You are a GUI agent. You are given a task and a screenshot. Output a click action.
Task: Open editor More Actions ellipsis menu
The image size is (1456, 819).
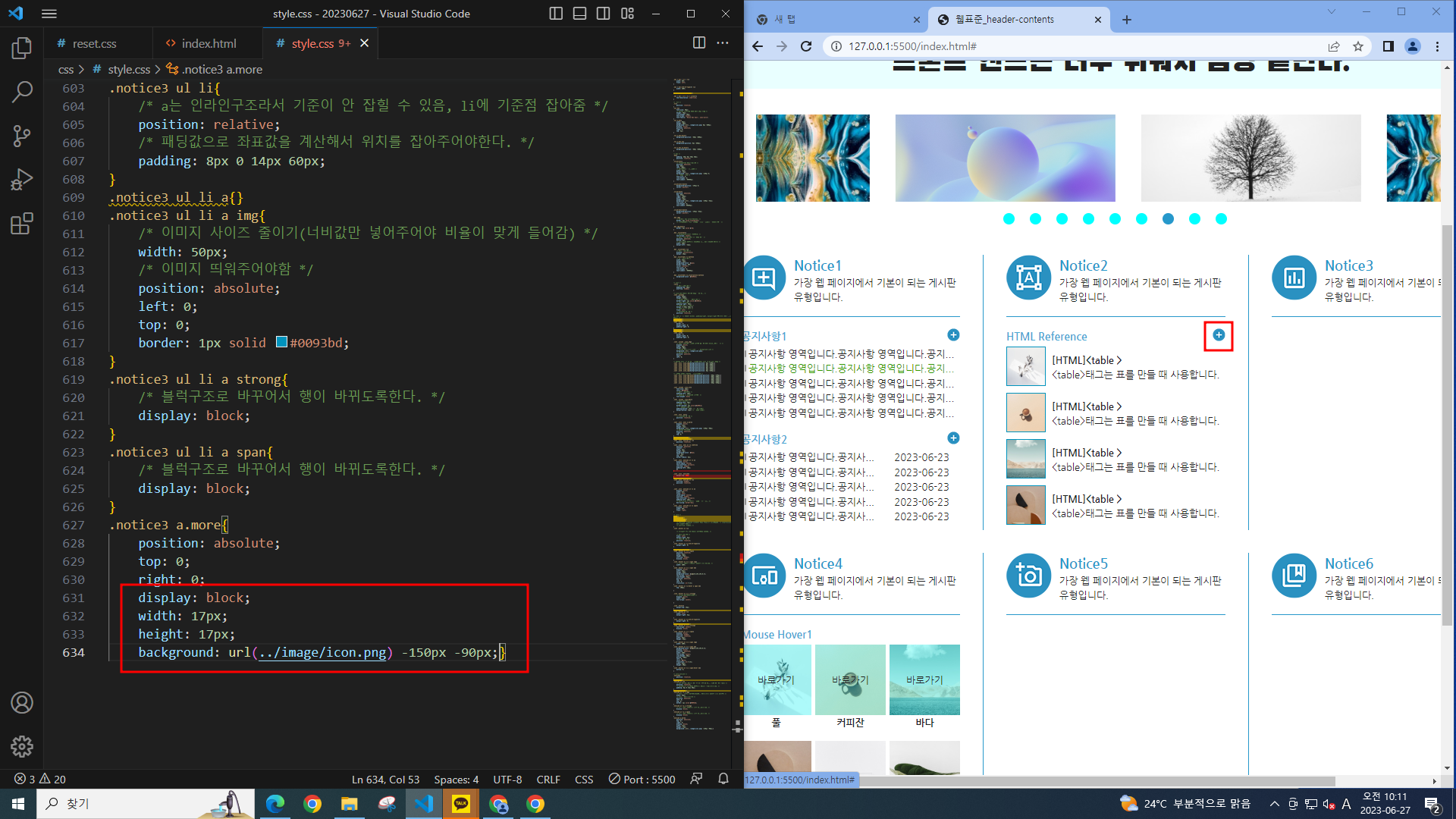tap(723, 43)
